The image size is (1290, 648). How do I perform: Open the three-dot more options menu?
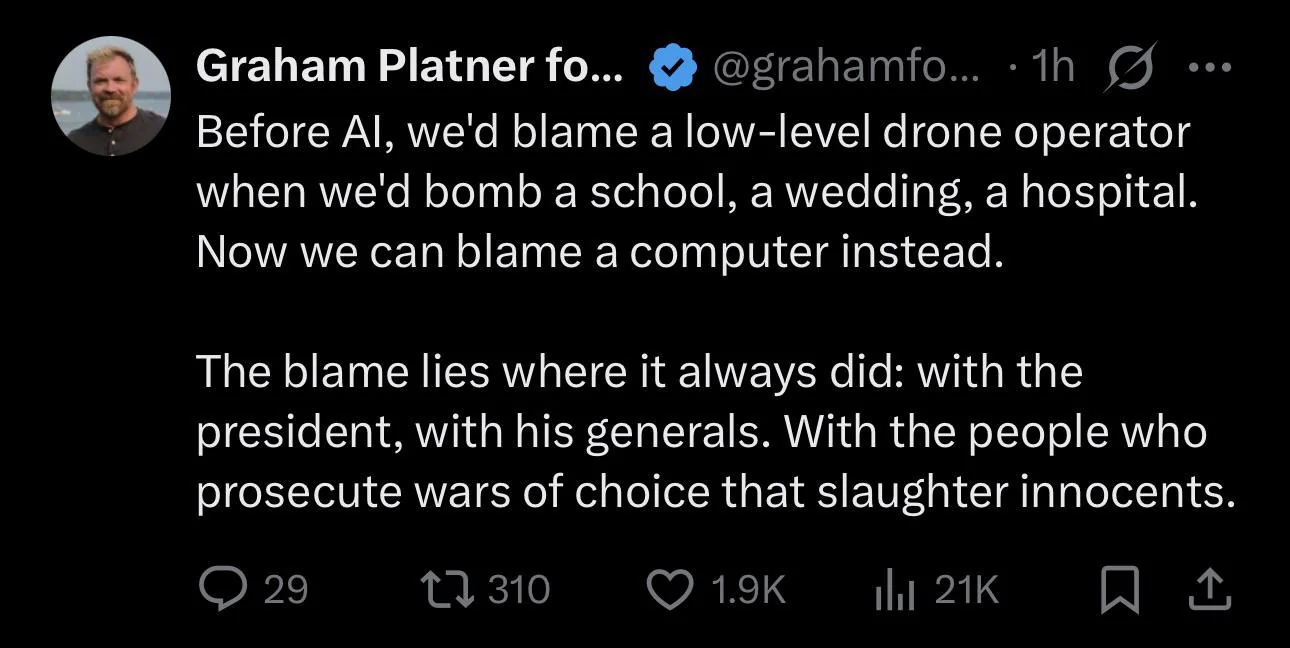pyautogui.click(x=1210, y=68)
